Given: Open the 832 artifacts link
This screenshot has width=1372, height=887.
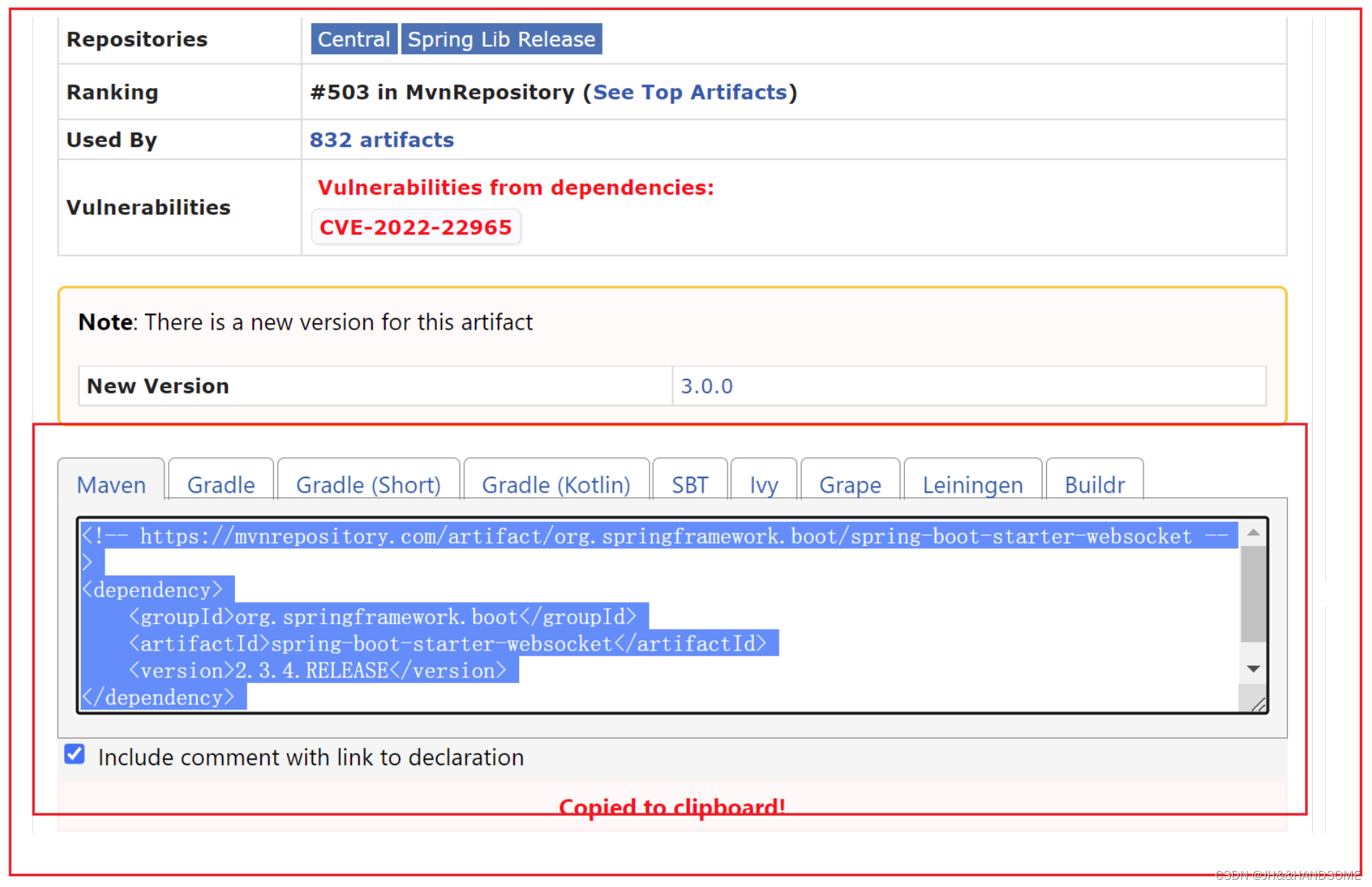Looking at the screenshot, I should pyautogui.click(x=381, y=140).
